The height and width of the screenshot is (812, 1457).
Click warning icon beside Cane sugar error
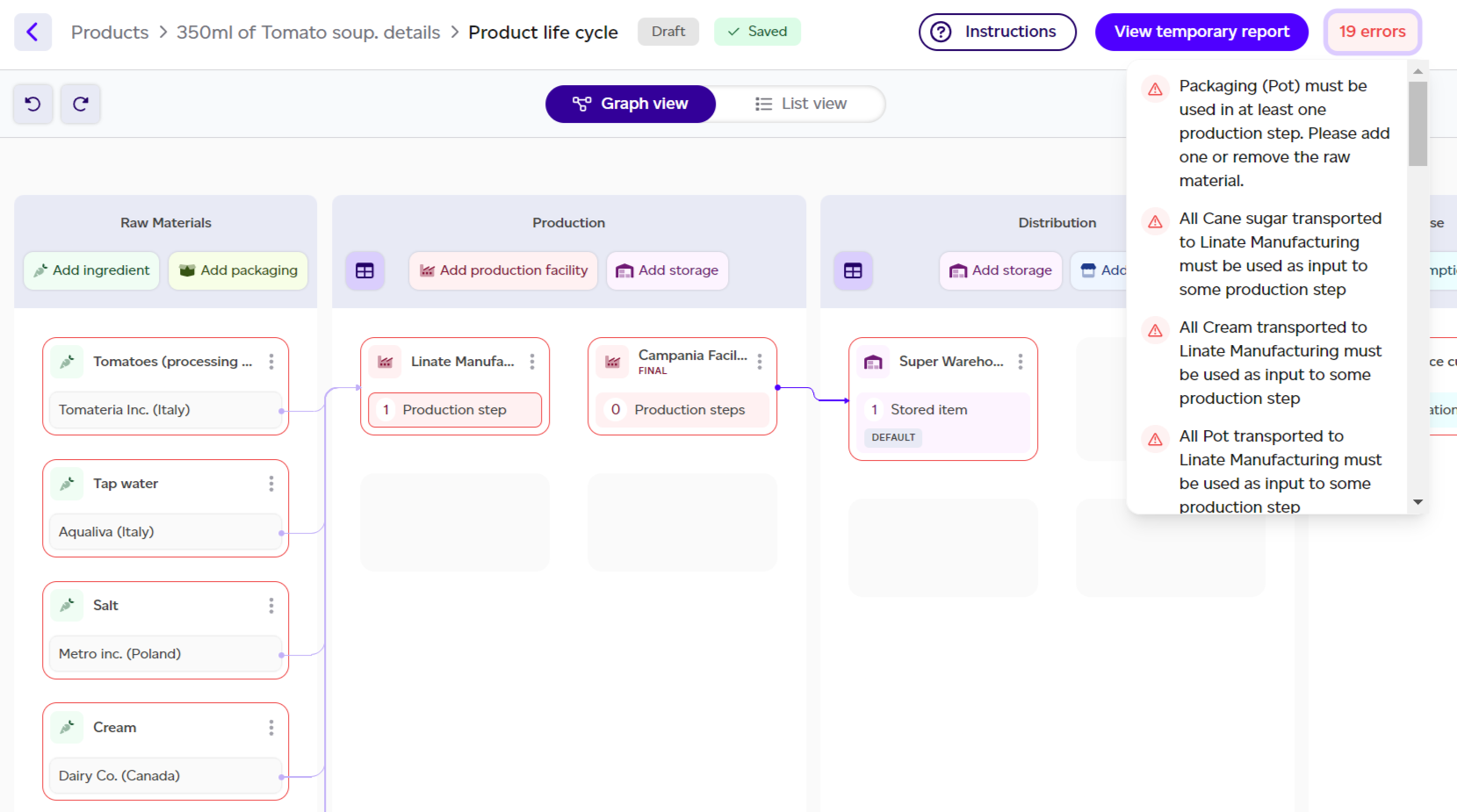click(x=1156, y=222)
